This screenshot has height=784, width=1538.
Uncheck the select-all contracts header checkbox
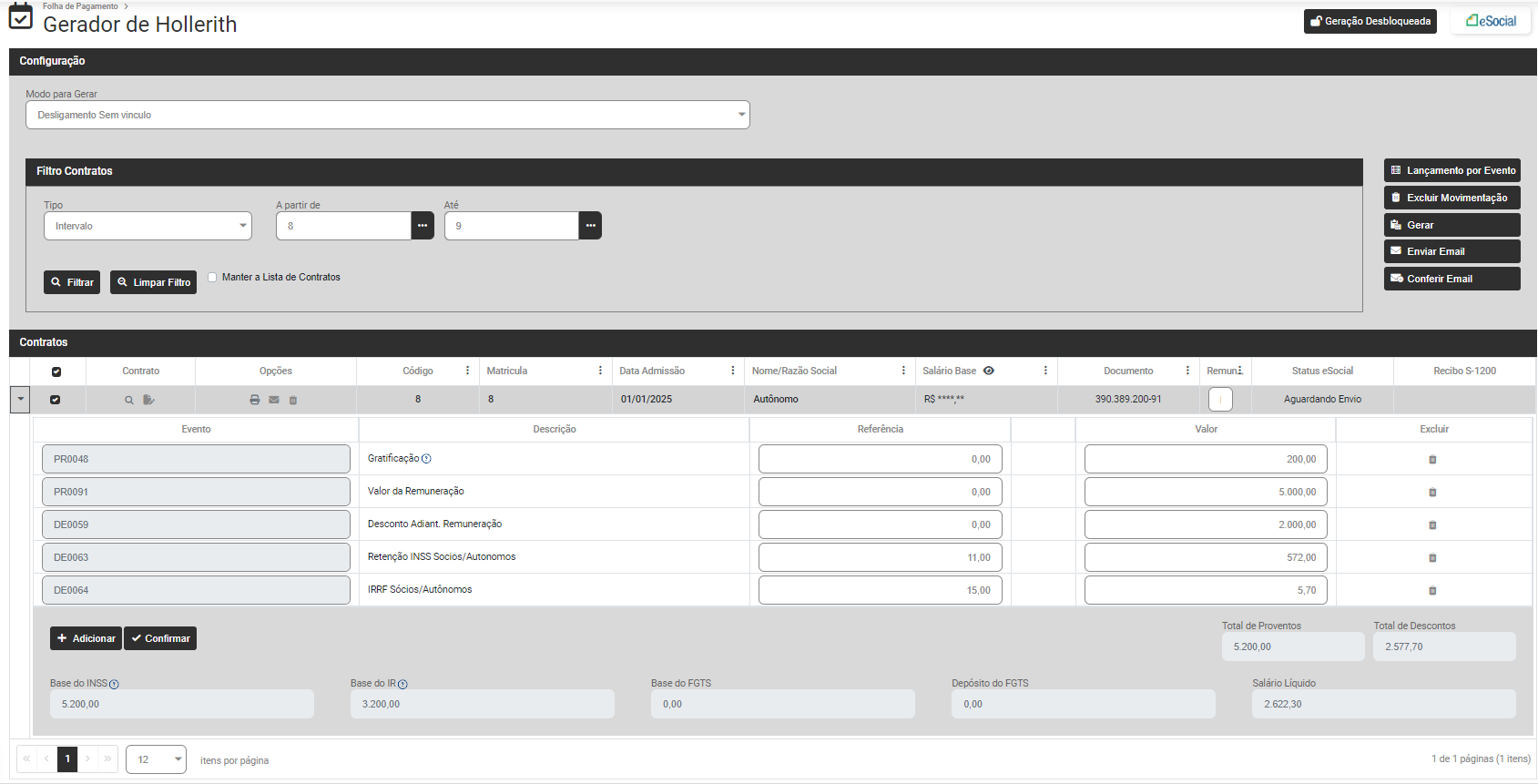[56, 372]
